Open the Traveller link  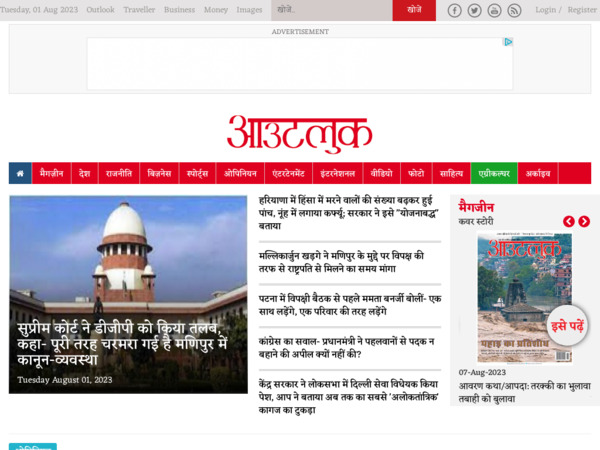pyautogui.click(x=139, y=10)
